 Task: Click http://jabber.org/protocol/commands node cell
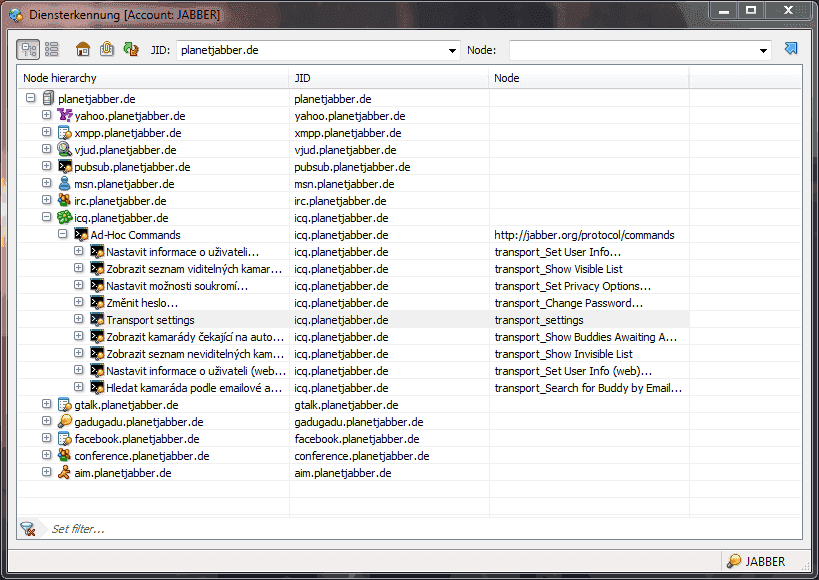pyautogui.click(x=584, y=235)
